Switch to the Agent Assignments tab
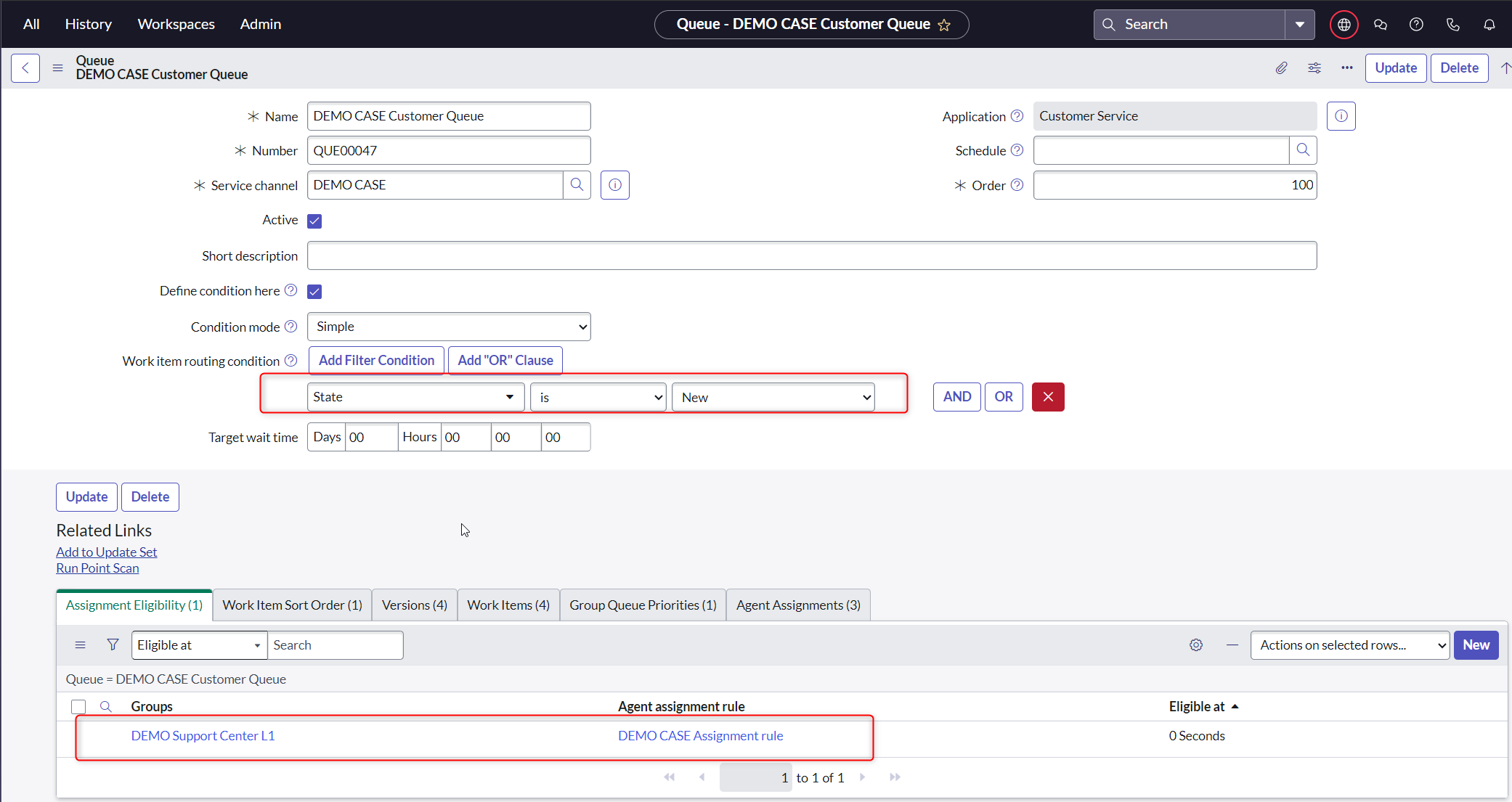The height and width of the screenshot is (802, 1512). click(798, 605)
